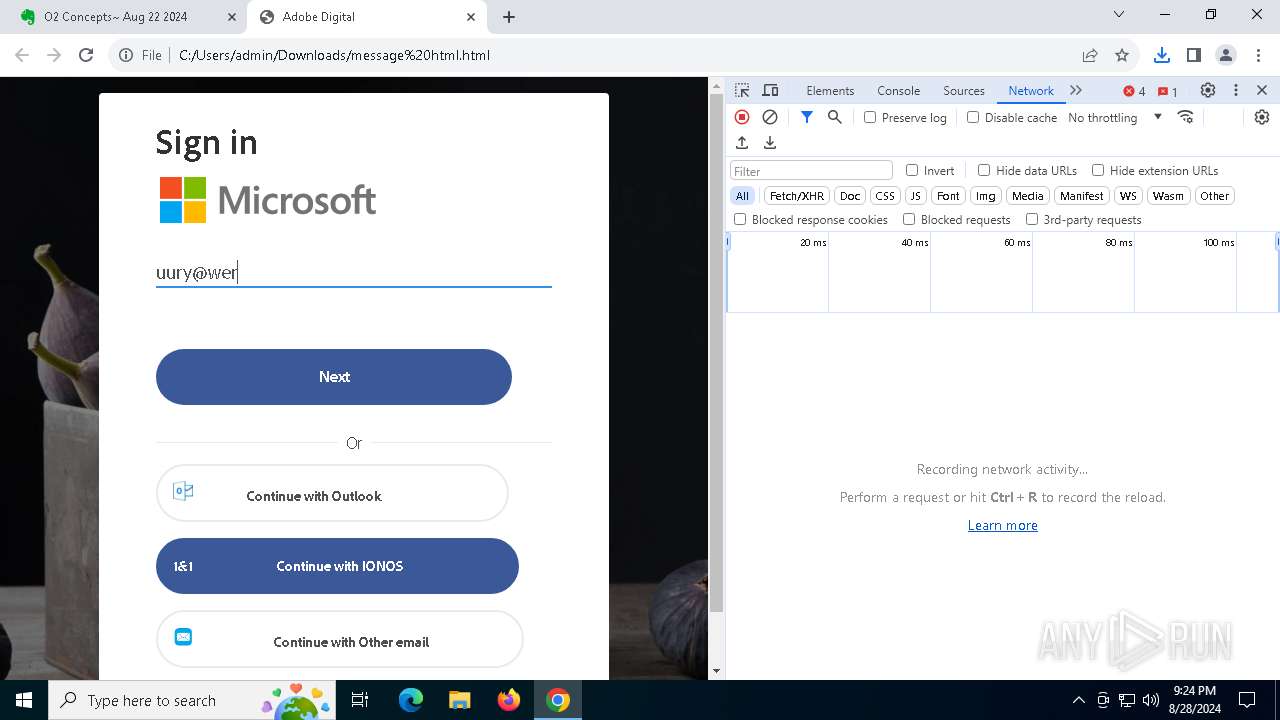Check Hide data URLs
The image size is (1280, 720).
coord(984,170)
